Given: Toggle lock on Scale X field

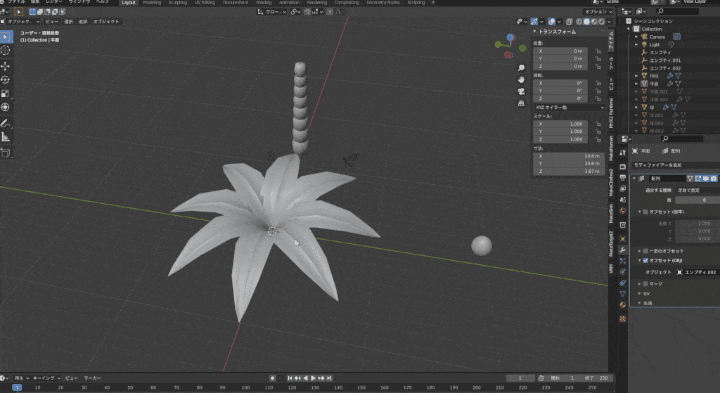Looking at the screenshot, I should coord(598,124).
